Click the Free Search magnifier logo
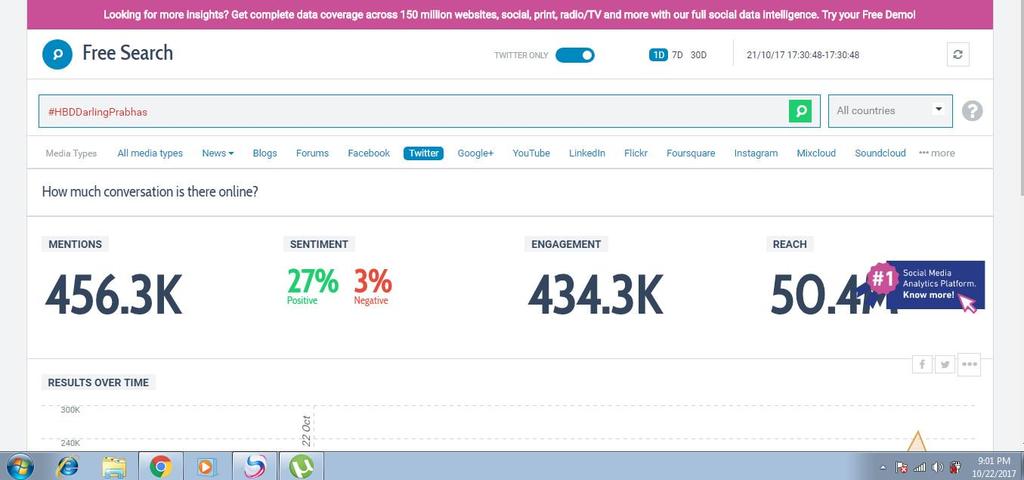This screenshot has height=480, width=1024. pyautogui.click(x=57, y=54)
